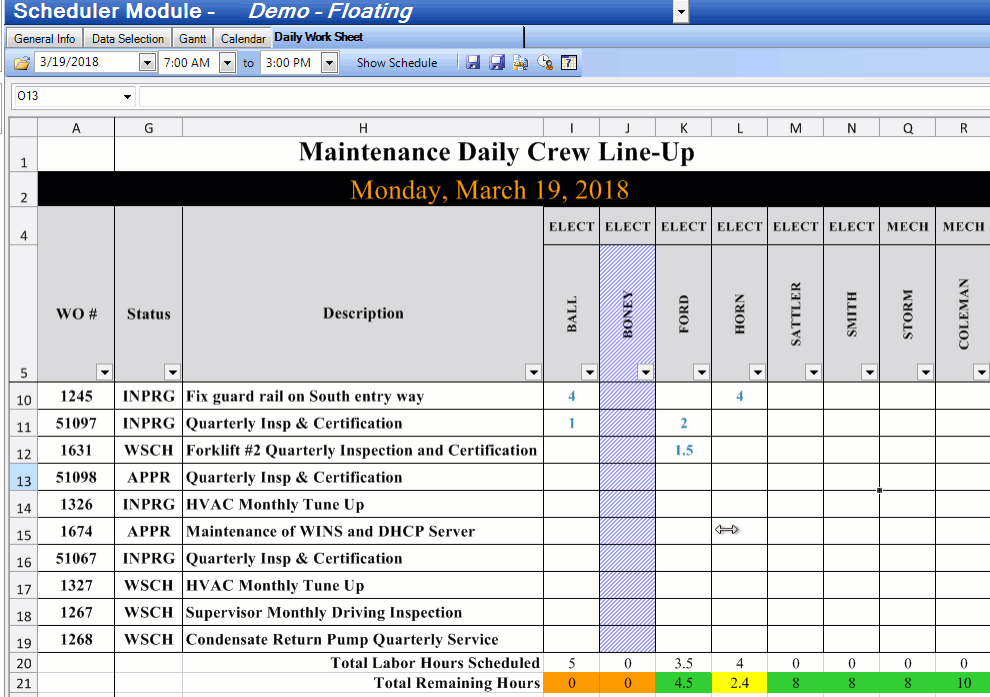Open the SMITH column filter dropdown
The height and width of the screenshot is (697, 990).
click(x=869, y=372)
